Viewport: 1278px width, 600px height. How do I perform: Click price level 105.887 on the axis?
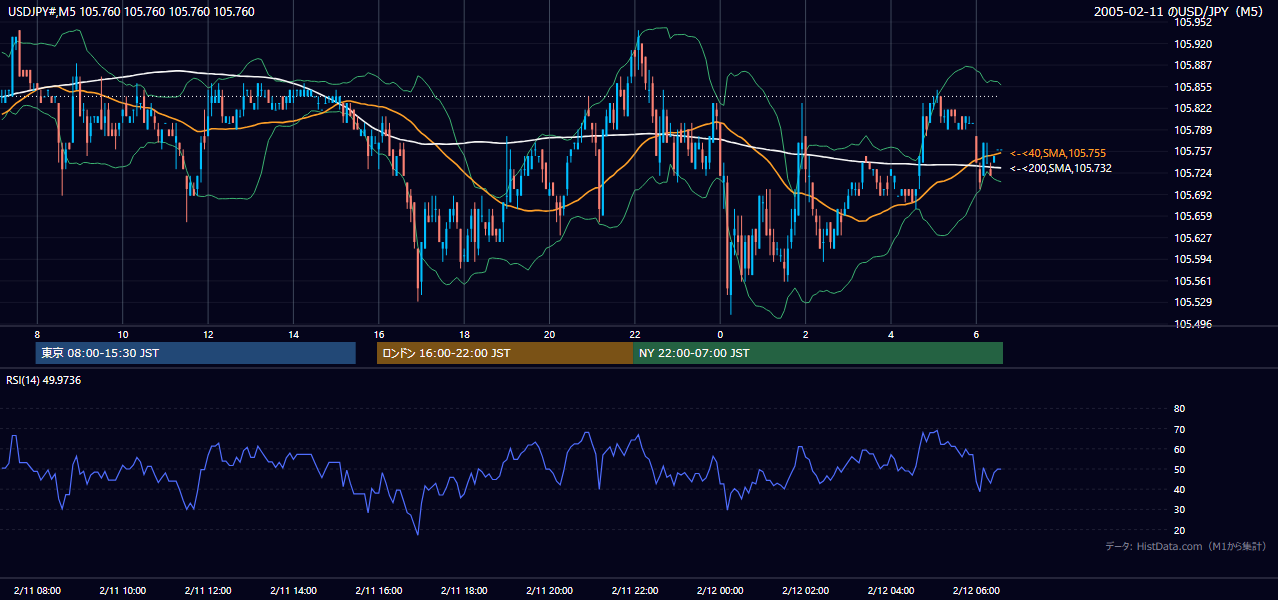point(1195,65)
